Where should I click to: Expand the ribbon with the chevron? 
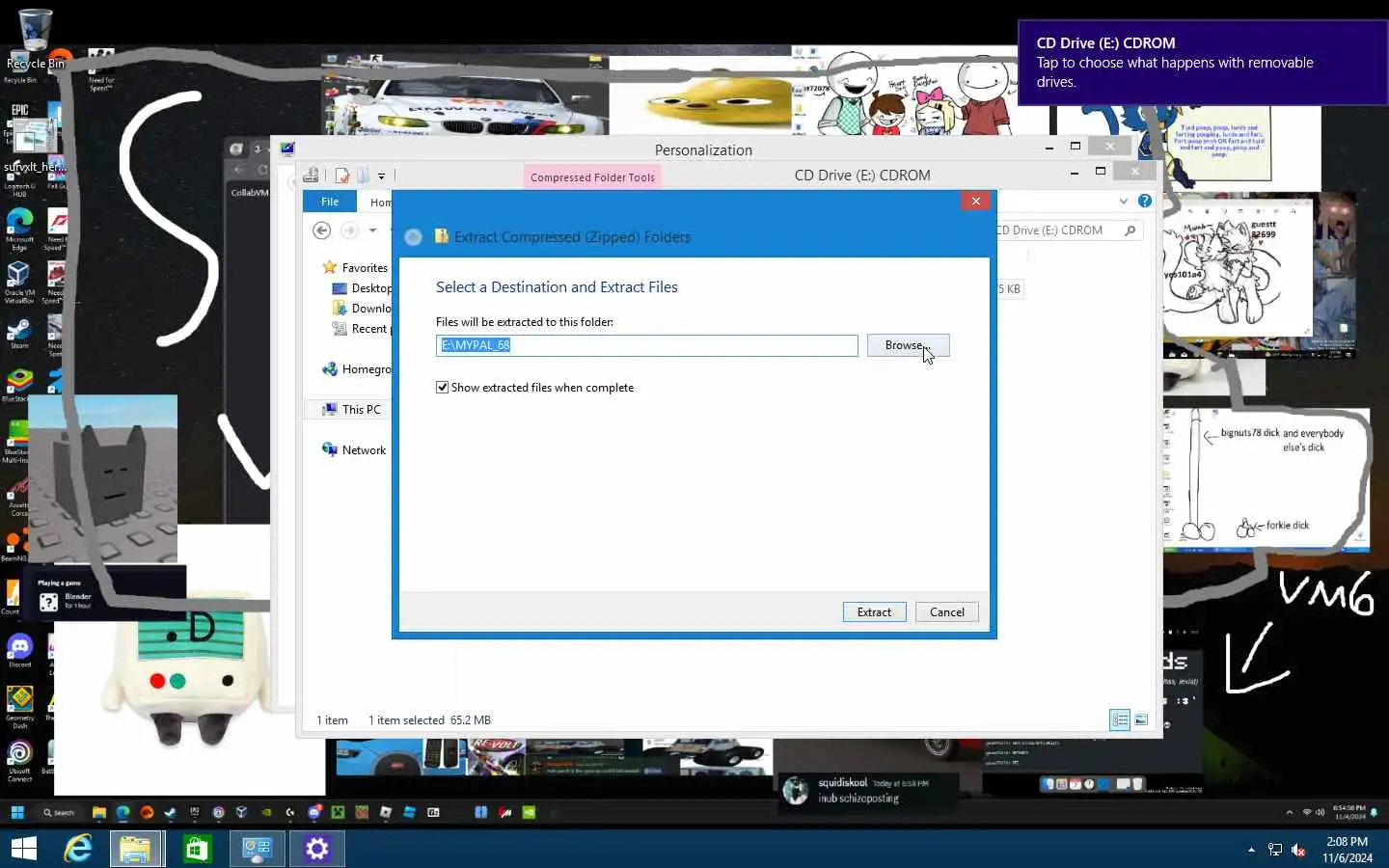pos(1123,202)
